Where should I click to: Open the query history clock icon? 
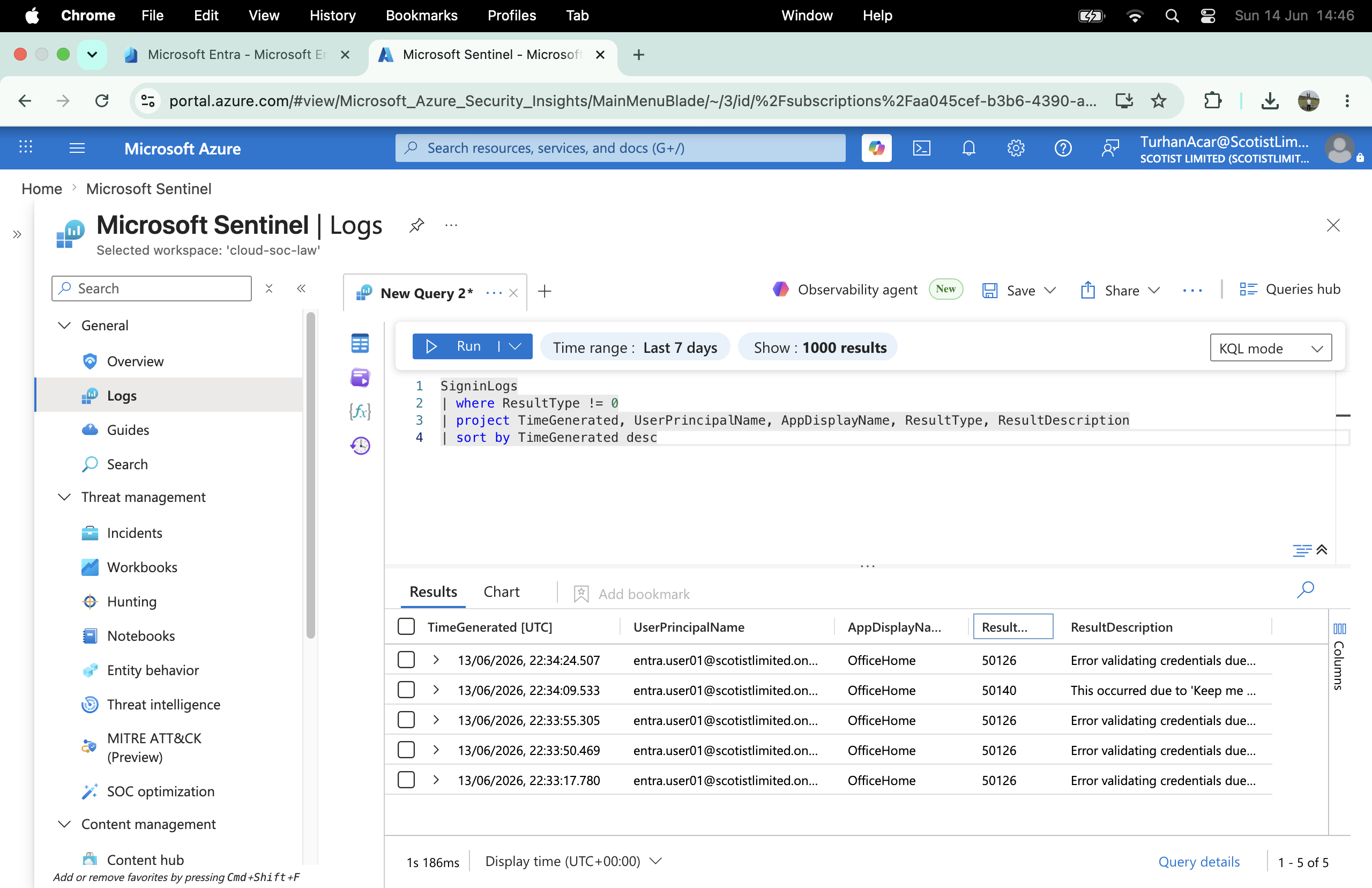(x=360, y=445)
